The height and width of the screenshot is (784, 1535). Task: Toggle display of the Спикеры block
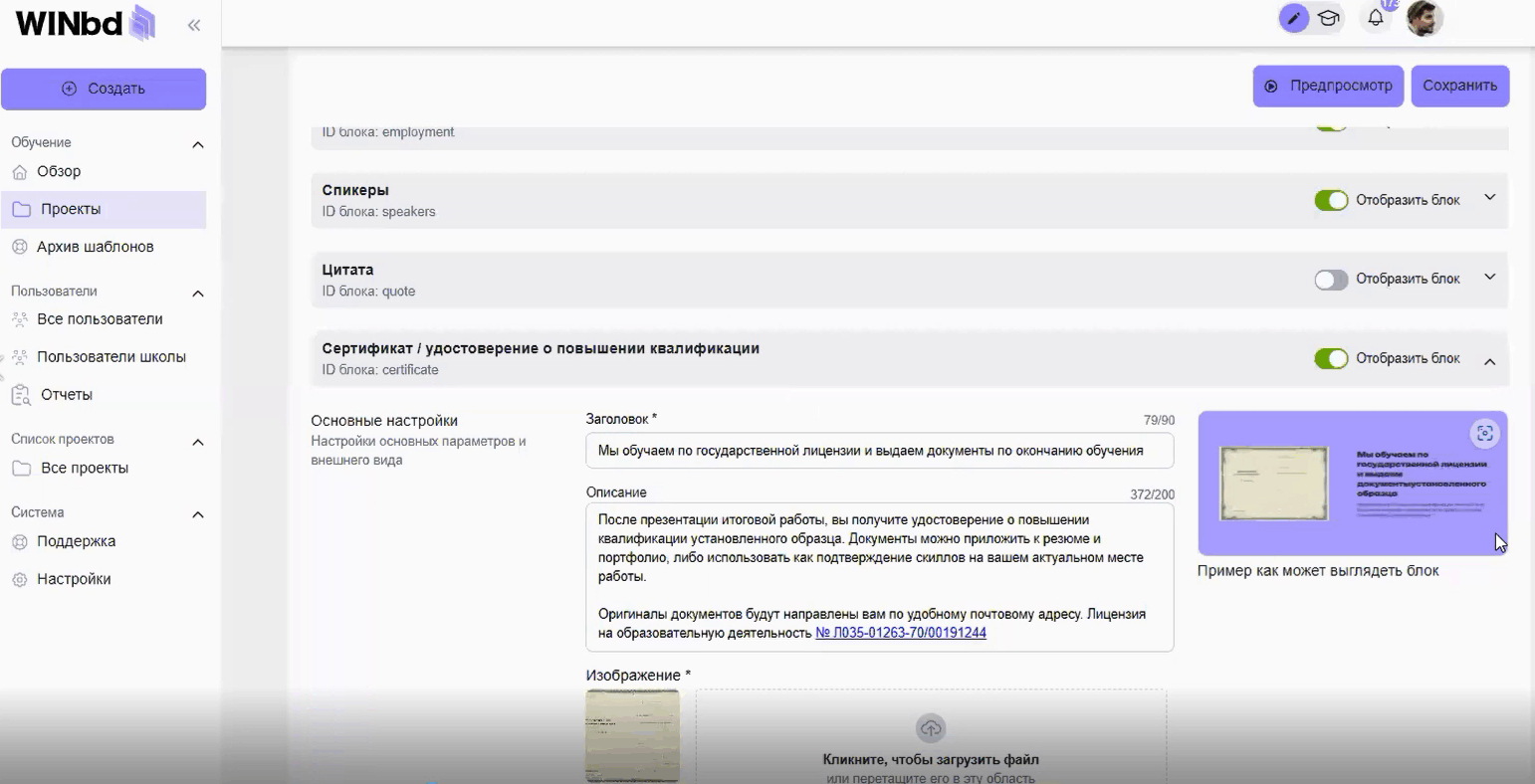click(x=1331, y=200)
